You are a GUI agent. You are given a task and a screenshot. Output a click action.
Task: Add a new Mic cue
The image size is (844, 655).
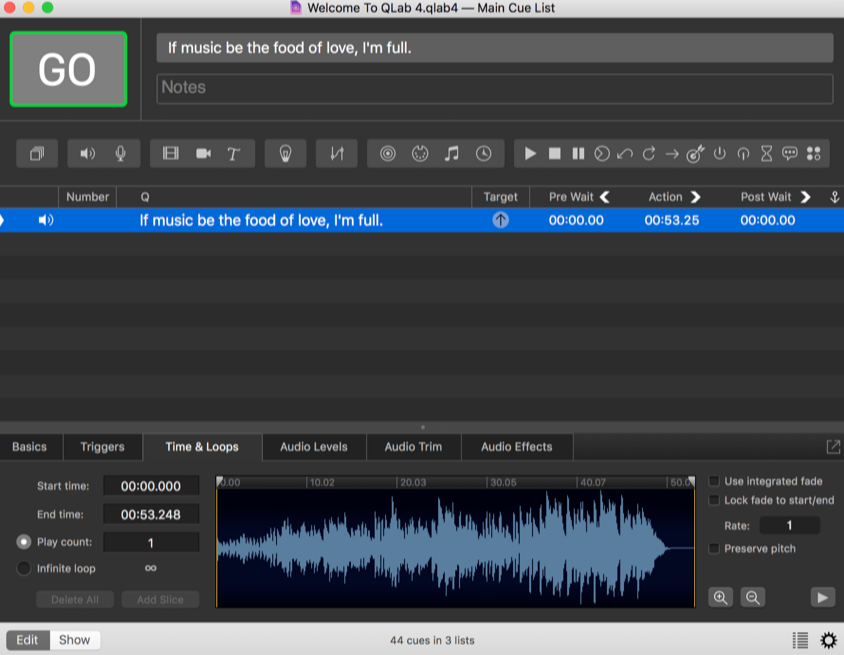[121, 154]
